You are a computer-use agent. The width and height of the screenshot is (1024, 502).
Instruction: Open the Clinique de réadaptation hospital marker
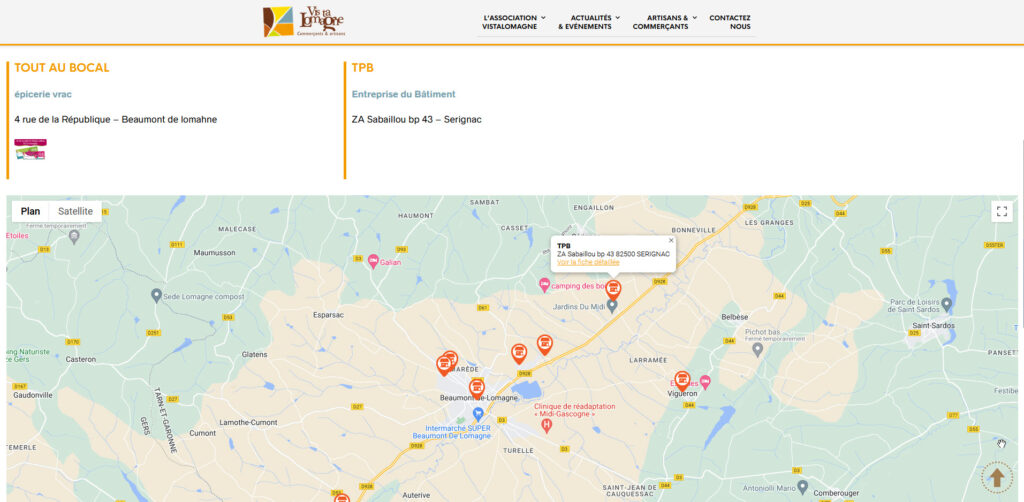point(547,426)
